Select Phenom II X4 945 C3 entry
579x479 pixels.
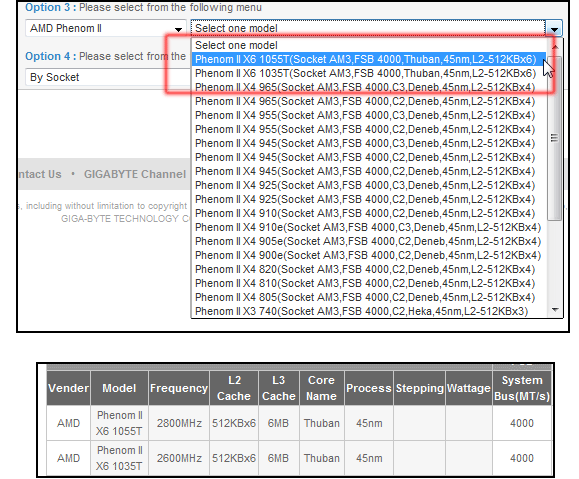pyautogui.click(x=369, y=144)
